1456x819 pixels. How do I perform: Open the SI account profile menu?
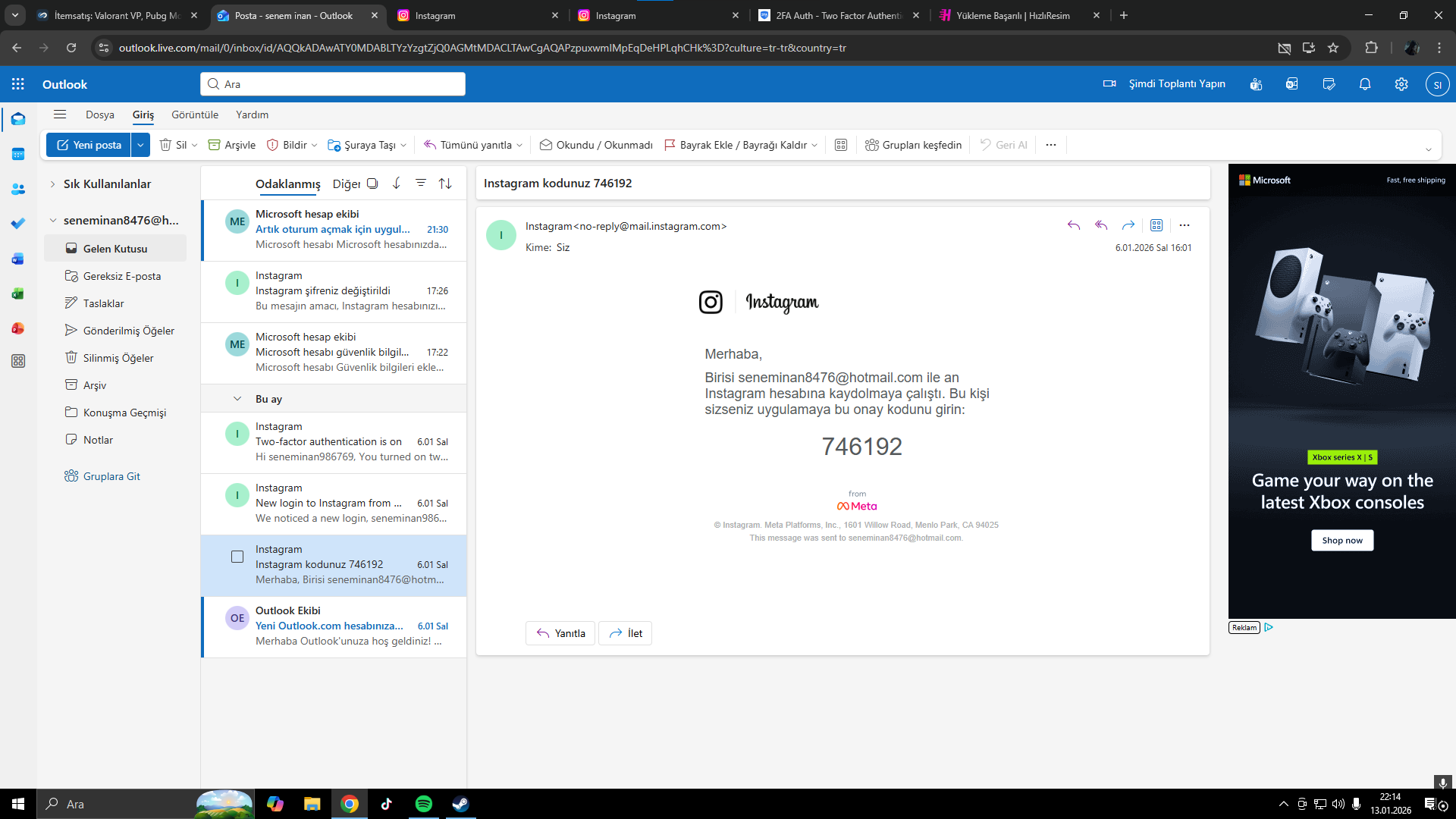coord(1437,84)
